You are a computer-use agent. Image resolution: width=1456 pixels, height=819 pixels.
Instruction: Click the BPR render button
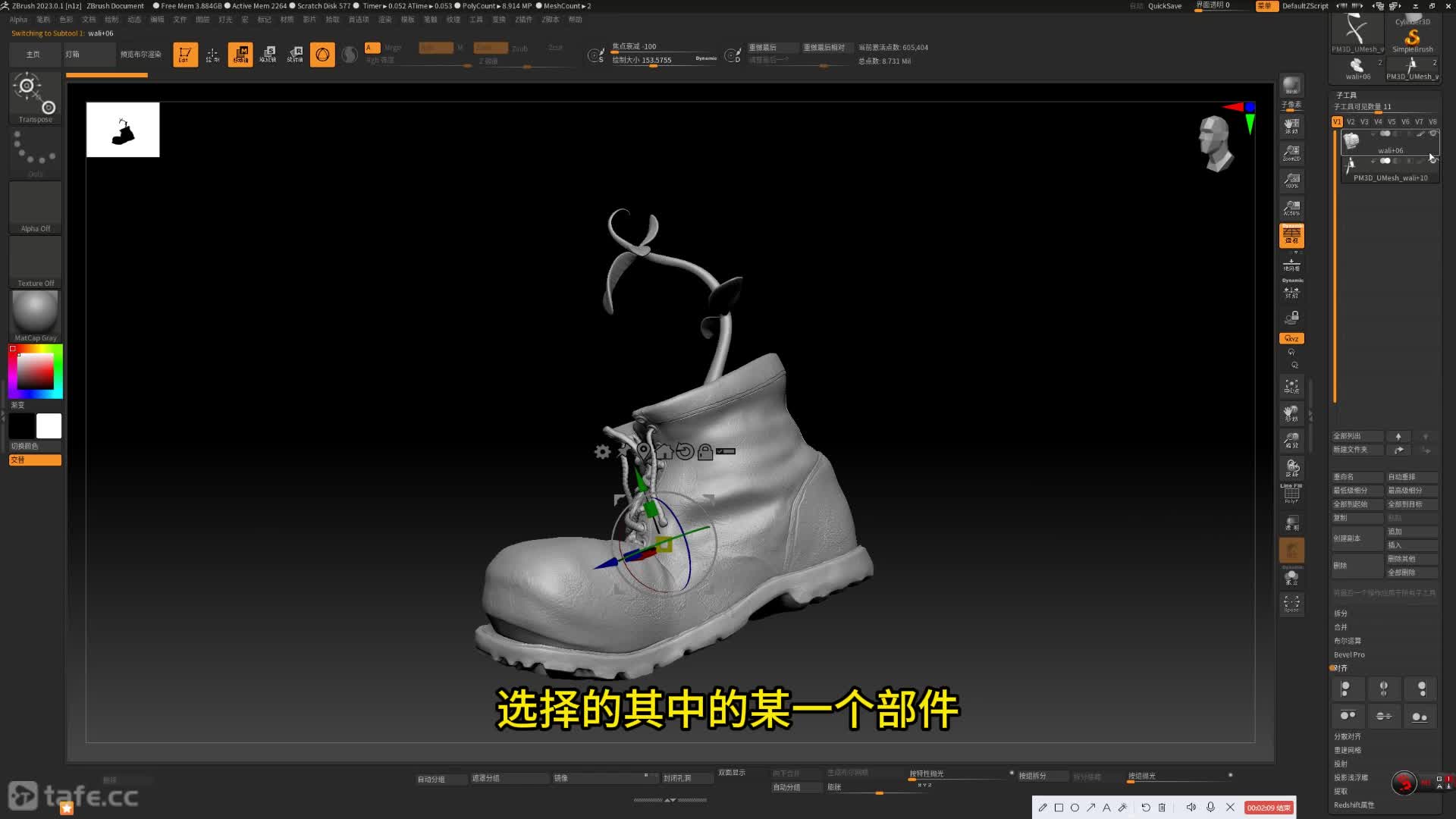coord(1291,86)
